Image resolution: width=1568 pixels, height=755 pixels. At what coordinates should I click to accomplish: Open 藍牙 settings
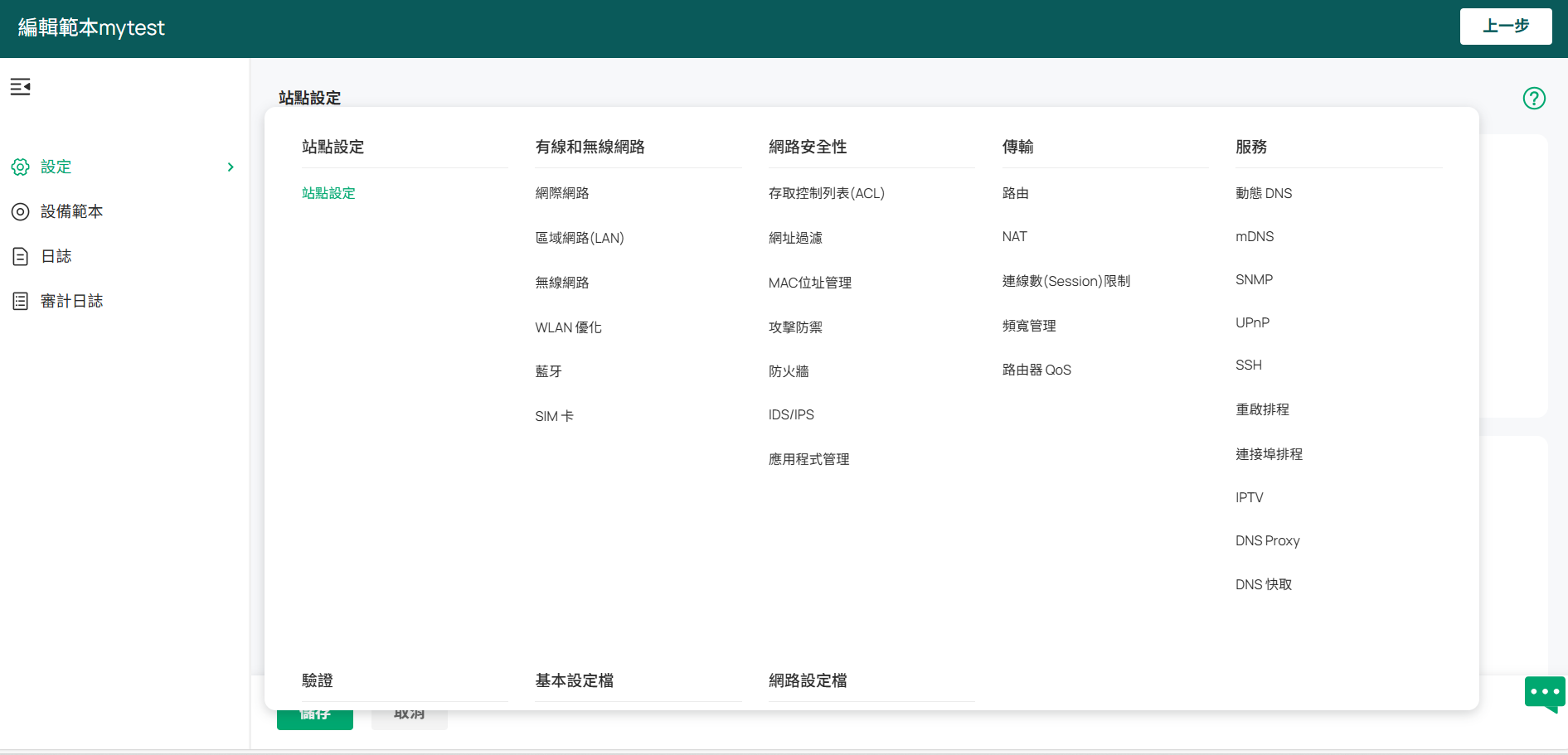(x=549, y=371)
